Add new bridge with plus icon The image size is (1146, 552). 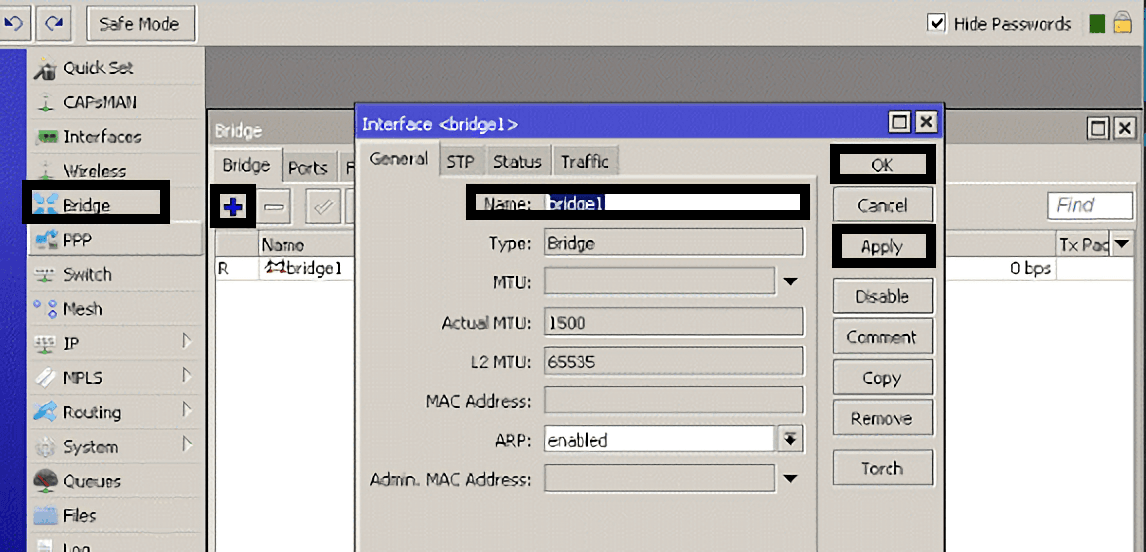pyautogui.click(x=233, y=208)
